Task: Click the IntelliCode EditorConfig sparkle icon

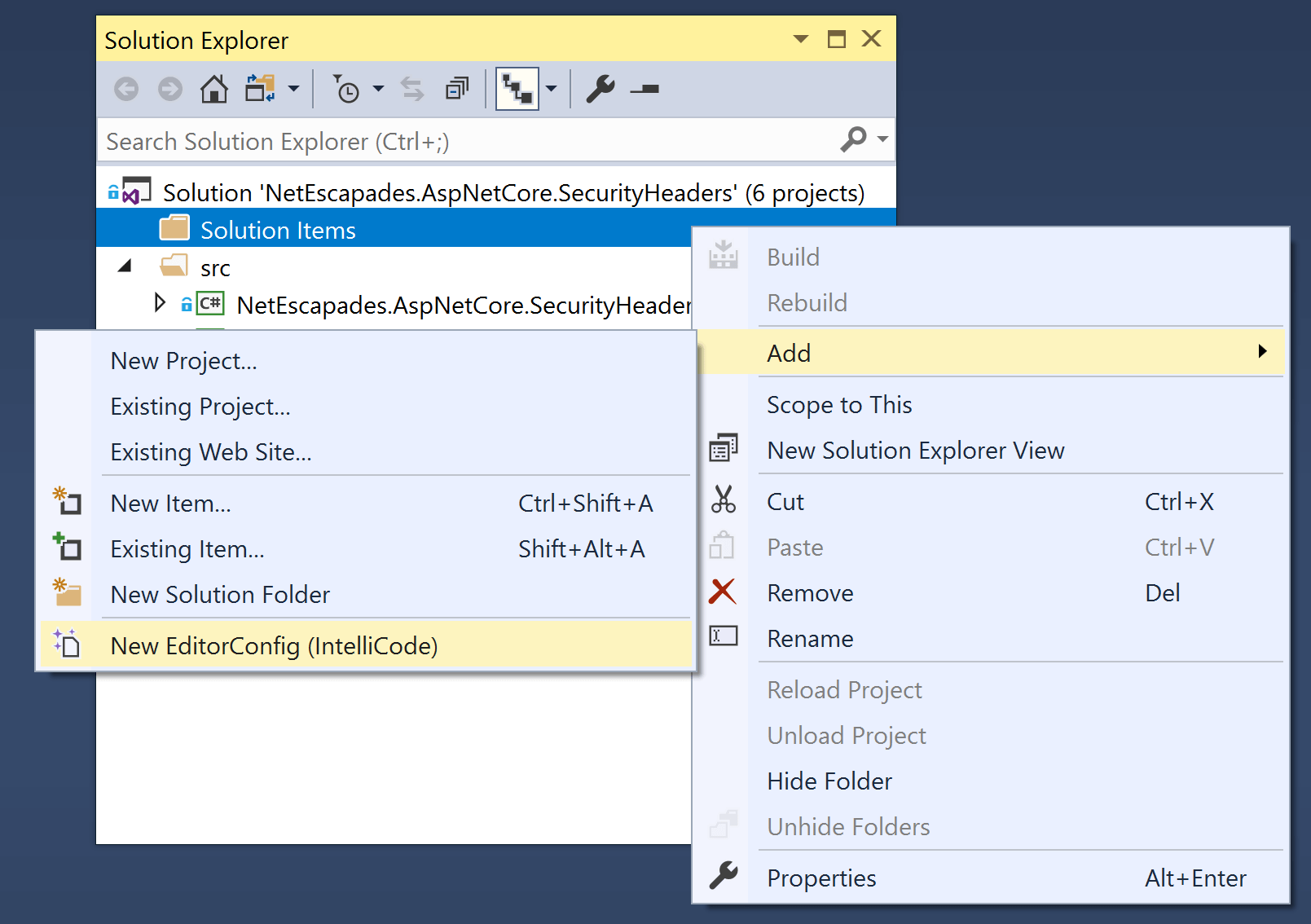Action: coord(67,643)
